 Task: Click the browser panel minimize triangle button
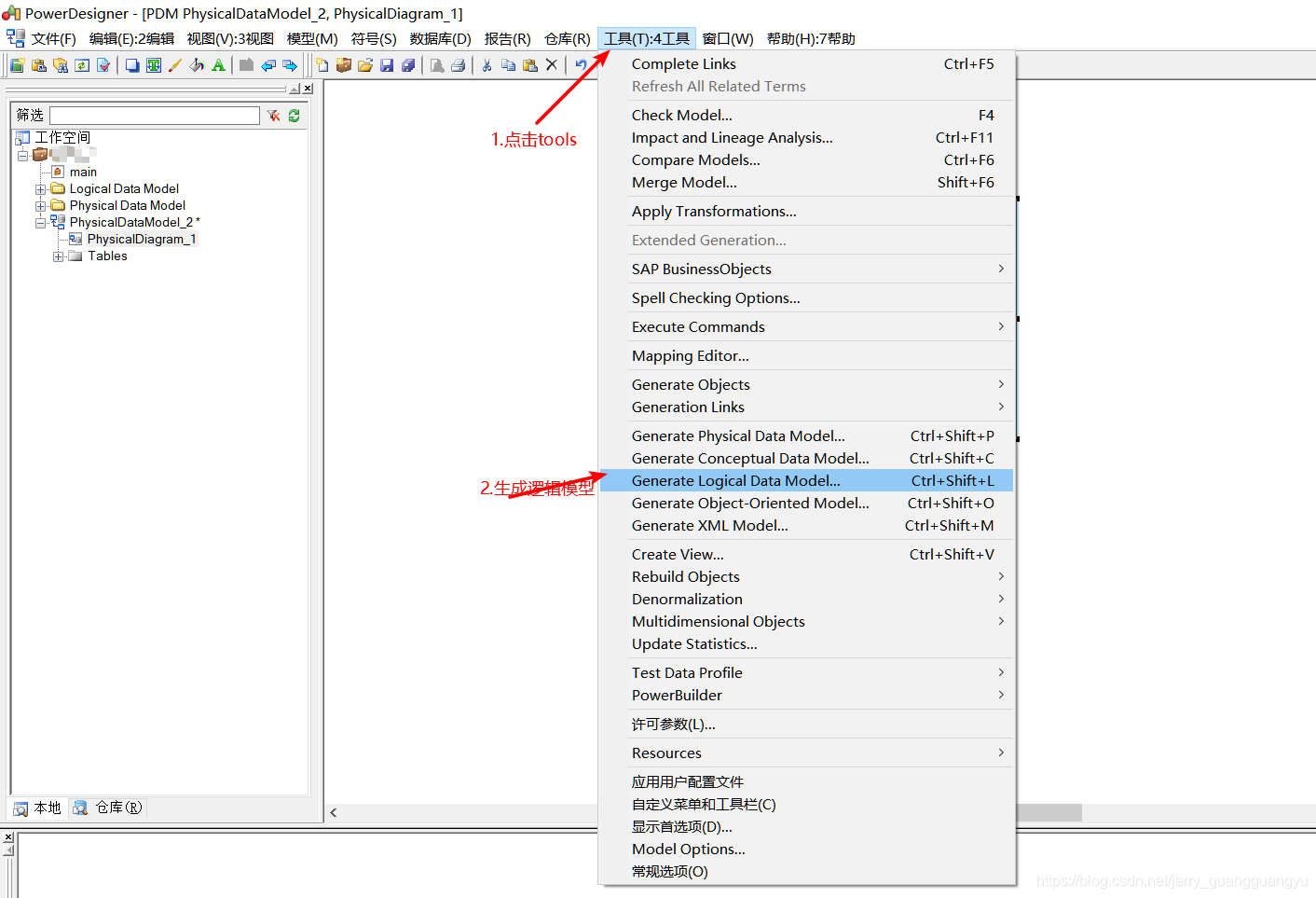295,88
